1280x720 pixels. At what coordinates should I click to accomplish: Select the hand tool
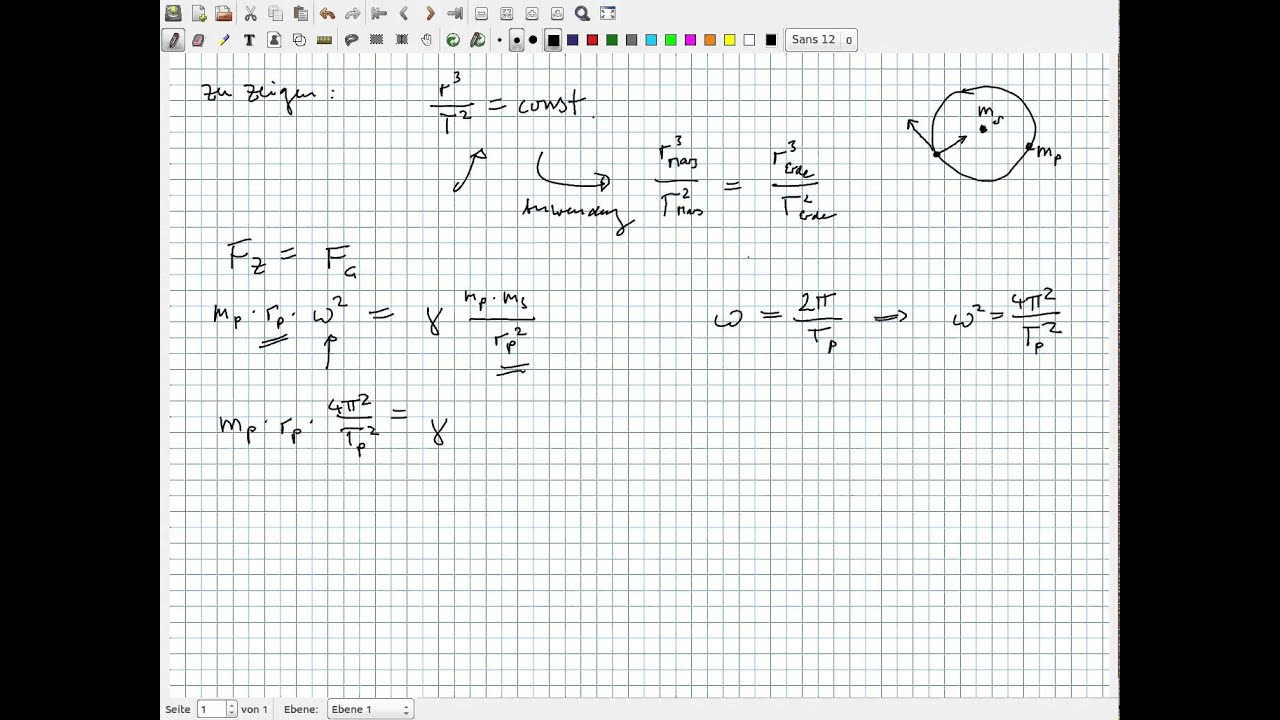click(x=427, y=40)
